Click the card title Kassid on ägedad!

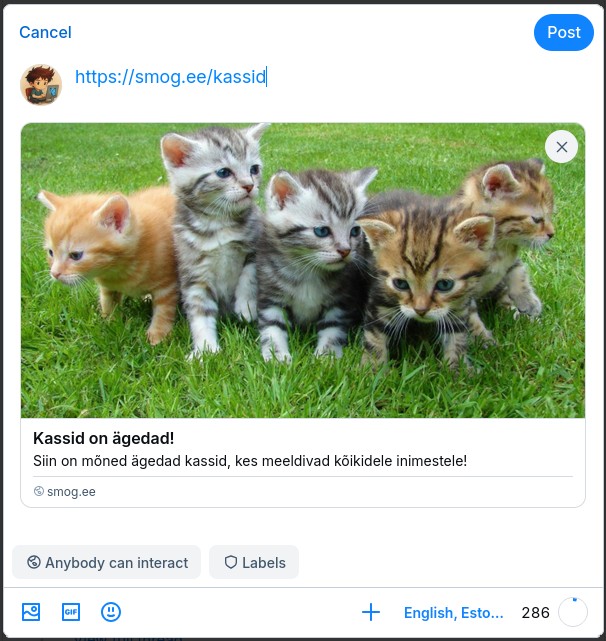pyautogui.click(x=104, y=438)
